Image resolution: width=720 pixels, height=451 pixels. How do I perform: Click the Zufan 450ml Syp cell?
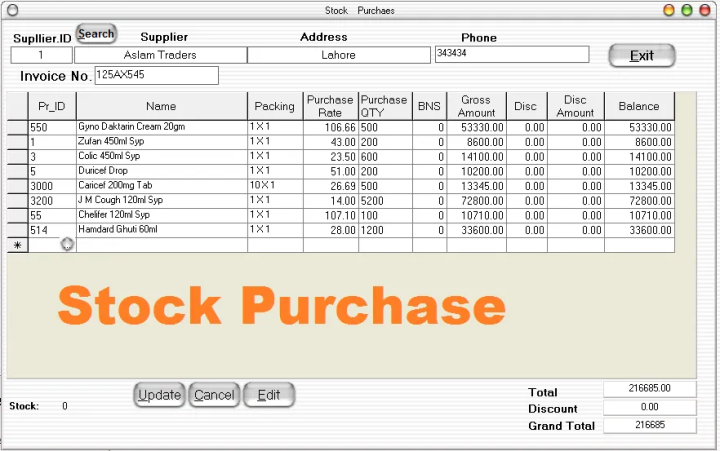click(162, 142)
